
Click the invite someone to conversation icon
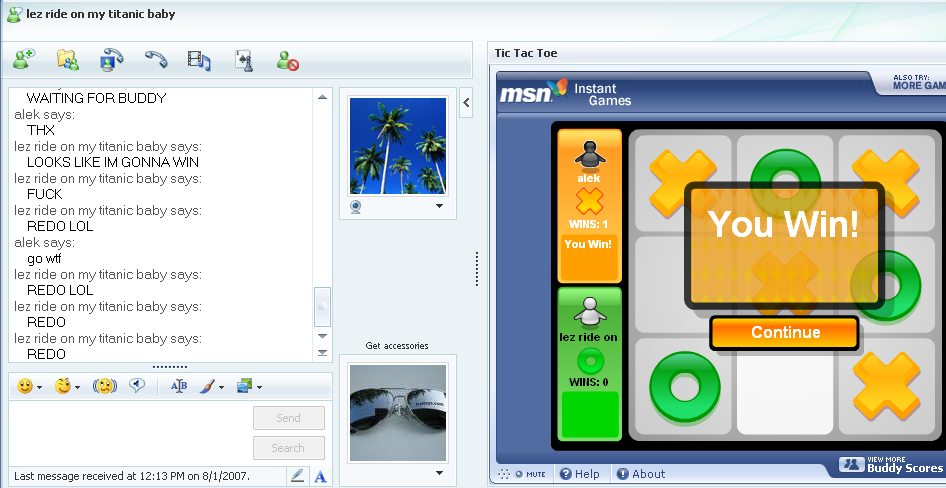click(24, 60)
